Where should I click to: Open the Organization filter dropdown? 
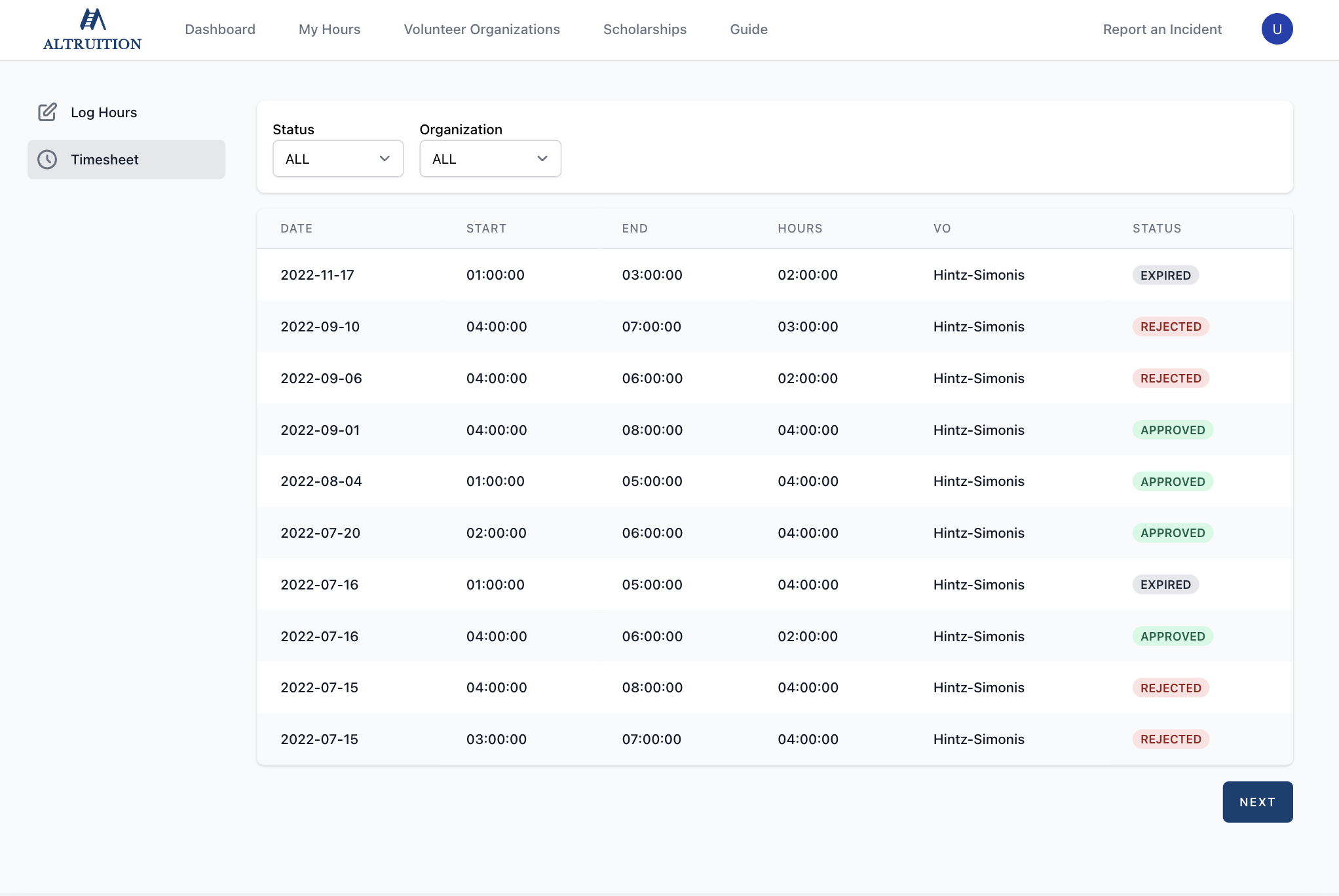490,159
